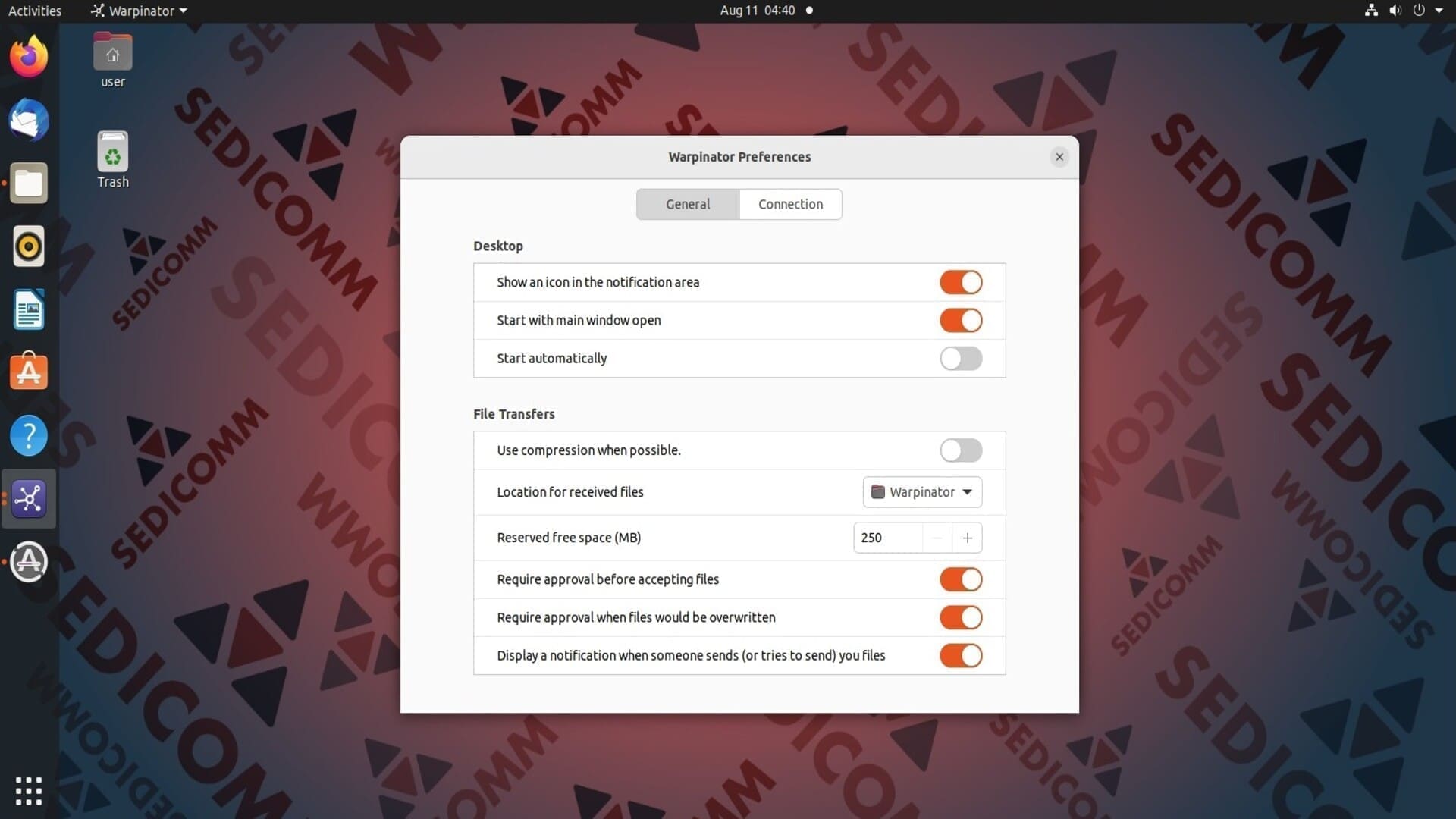
Task: Close the Warpinator Preferences dialog
Action: (1059, 157)
